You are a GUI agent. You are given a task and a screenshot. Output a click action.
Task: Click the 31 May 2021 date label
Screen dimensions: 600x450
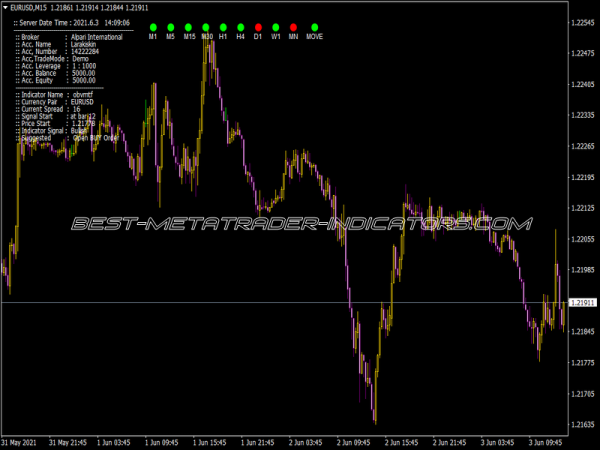pos(20,441)
